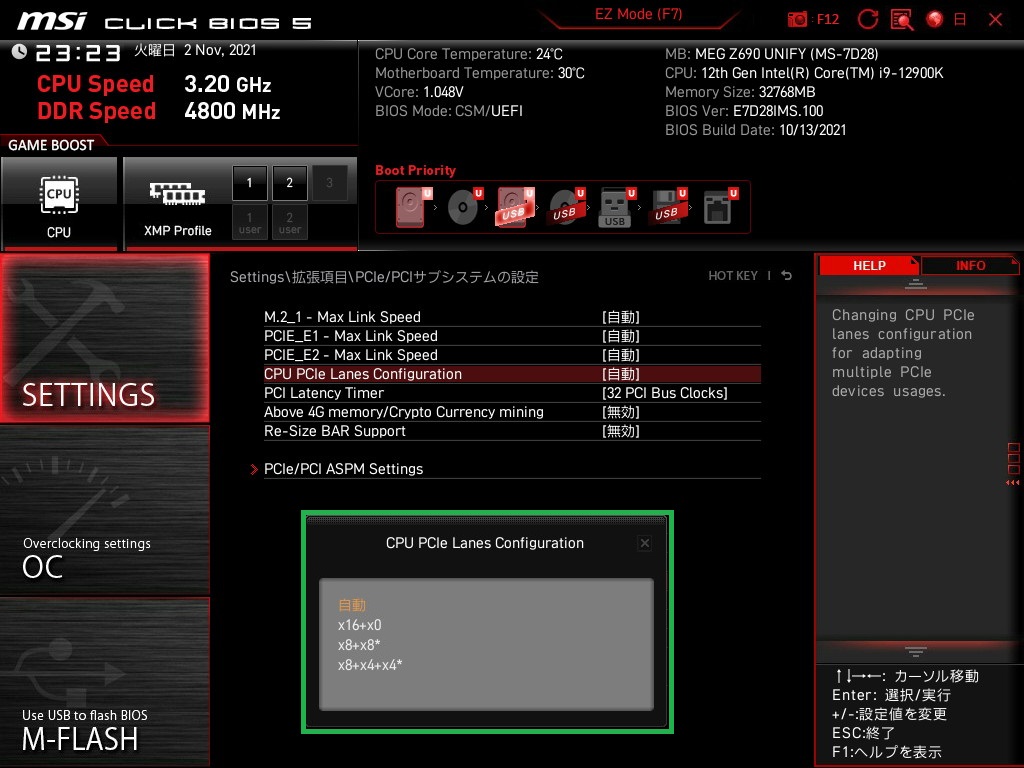Select first hard disk boot device icon
This screenshot has height=768, width=1024.
pos(413,207)
